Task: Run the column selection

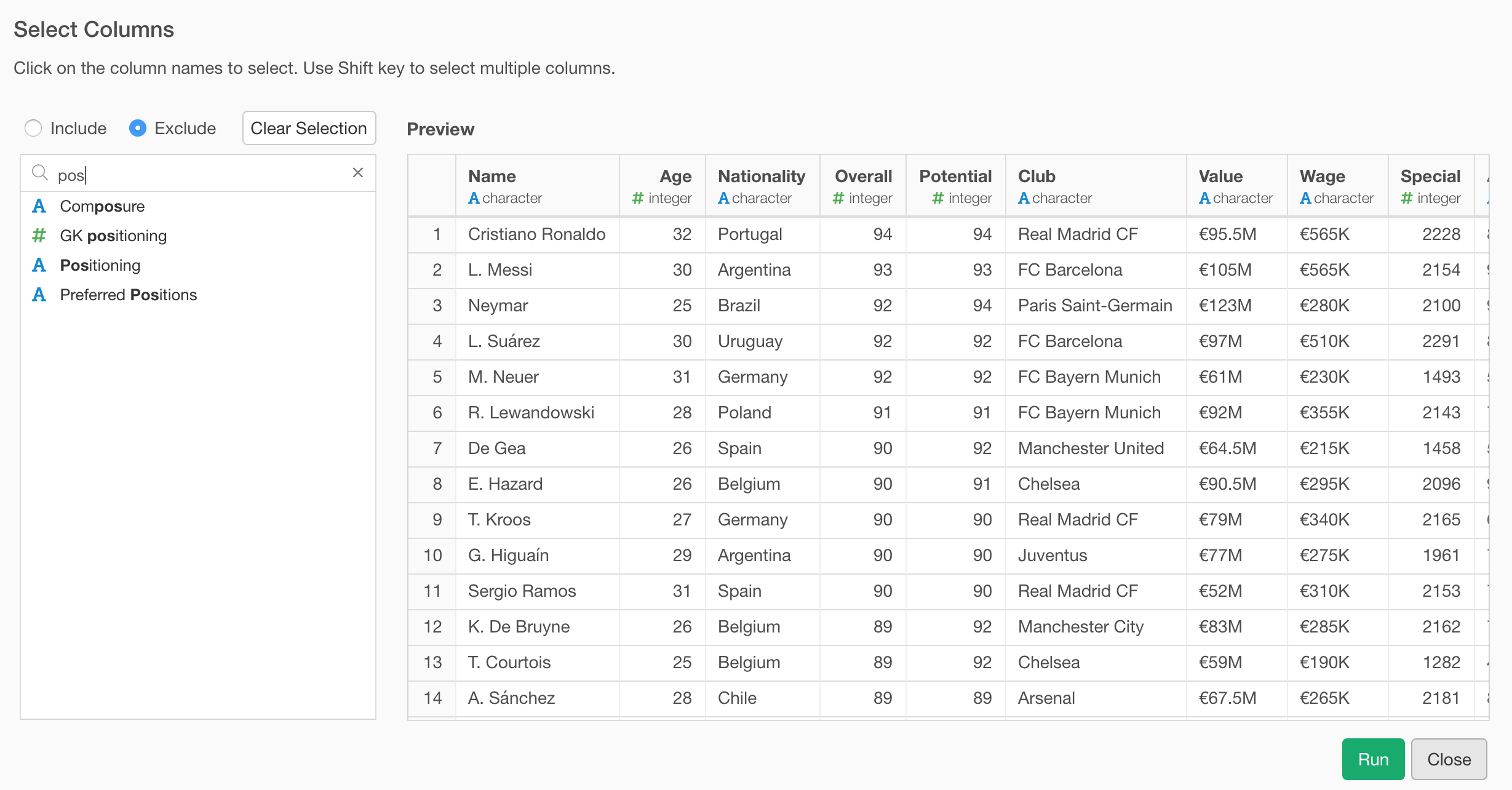Action: pyautogui.click(x=1373, y=759)
